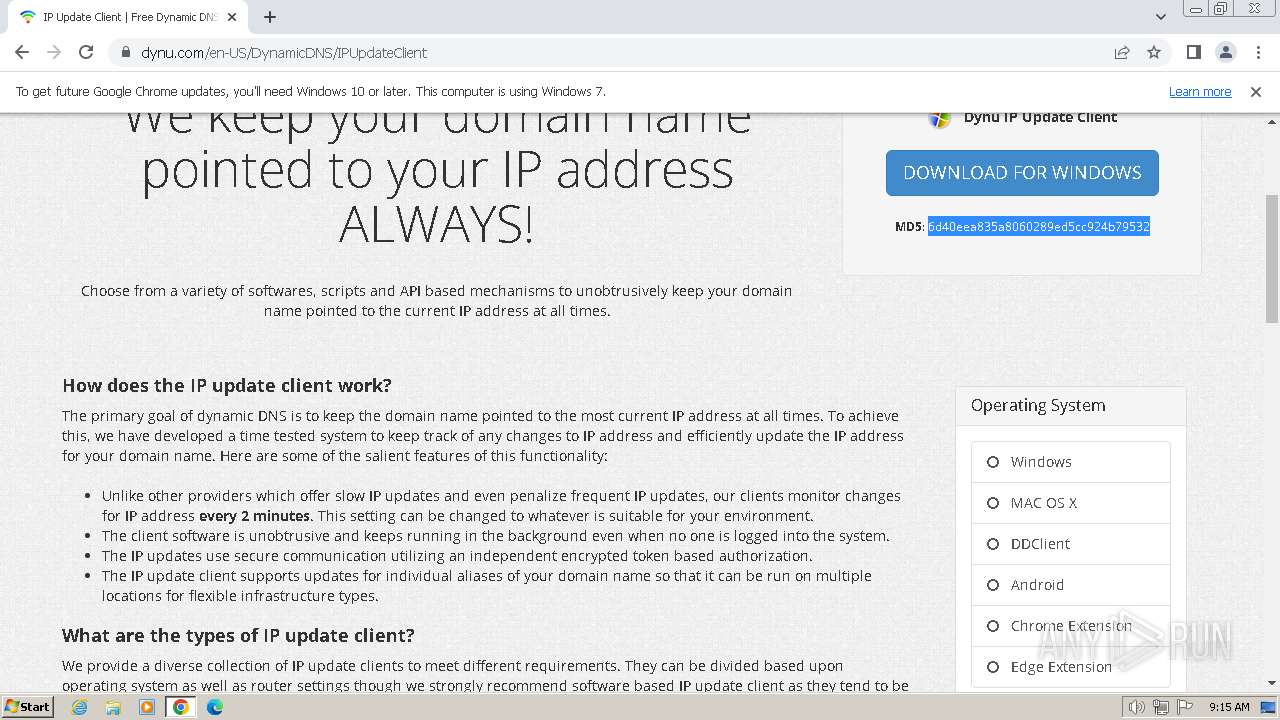The image size is (1280, 720).
Task: Select the Edge Extension option
Action: (1071, 667)
